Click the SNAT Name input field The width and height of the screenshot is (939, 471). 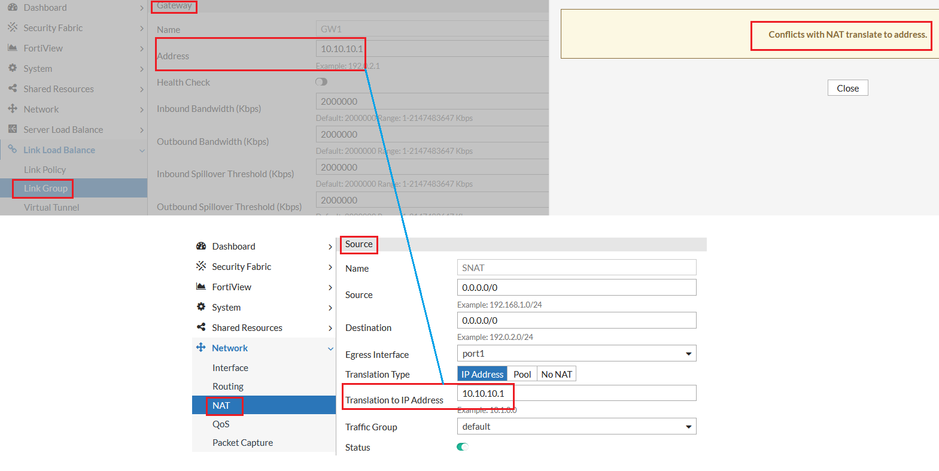tap(577, 268)
